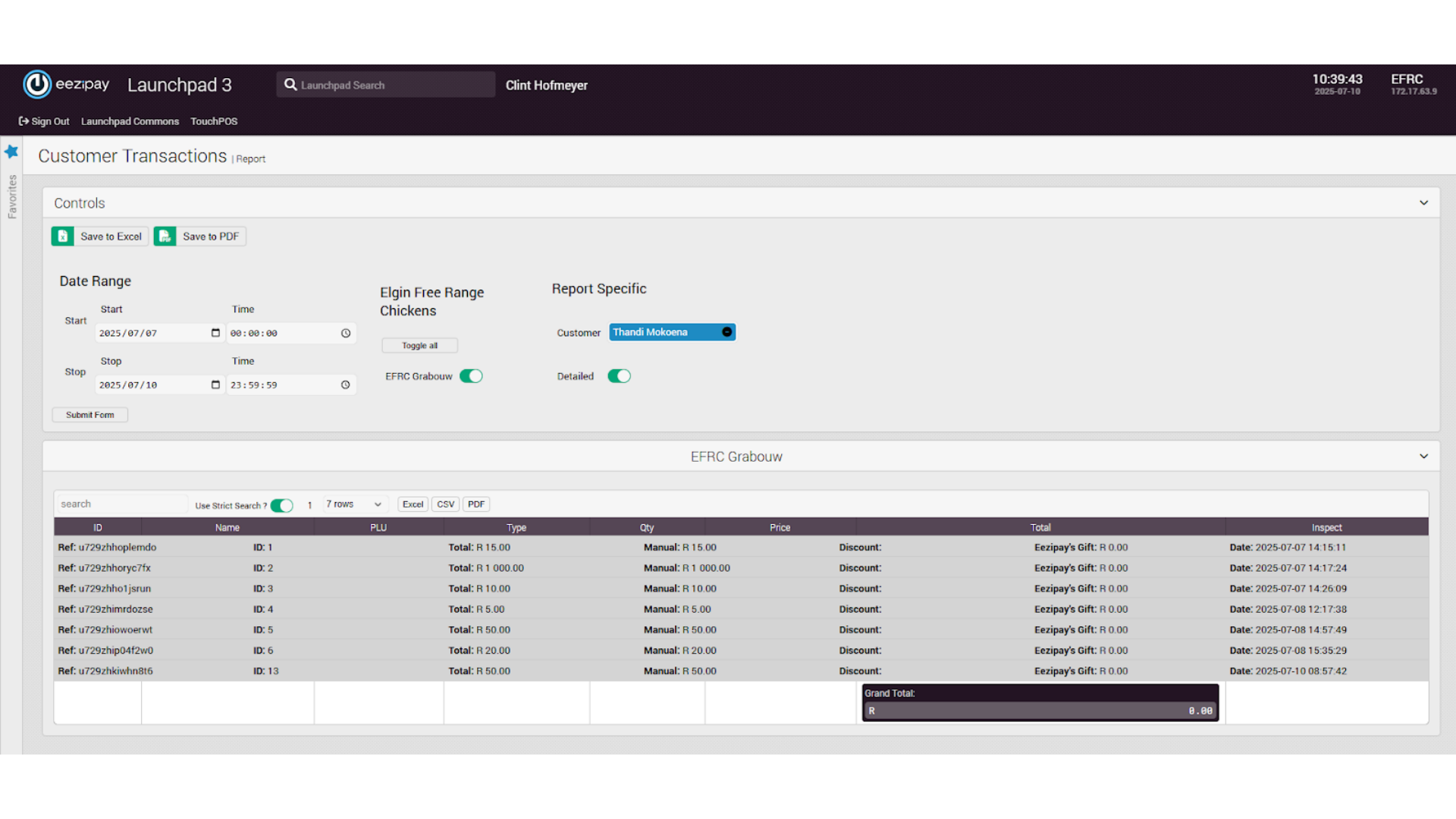Screen dimensions: 1456x819
Task: Collapse the EFRC Grabouw panel chevron
Action: (1423, 457)
